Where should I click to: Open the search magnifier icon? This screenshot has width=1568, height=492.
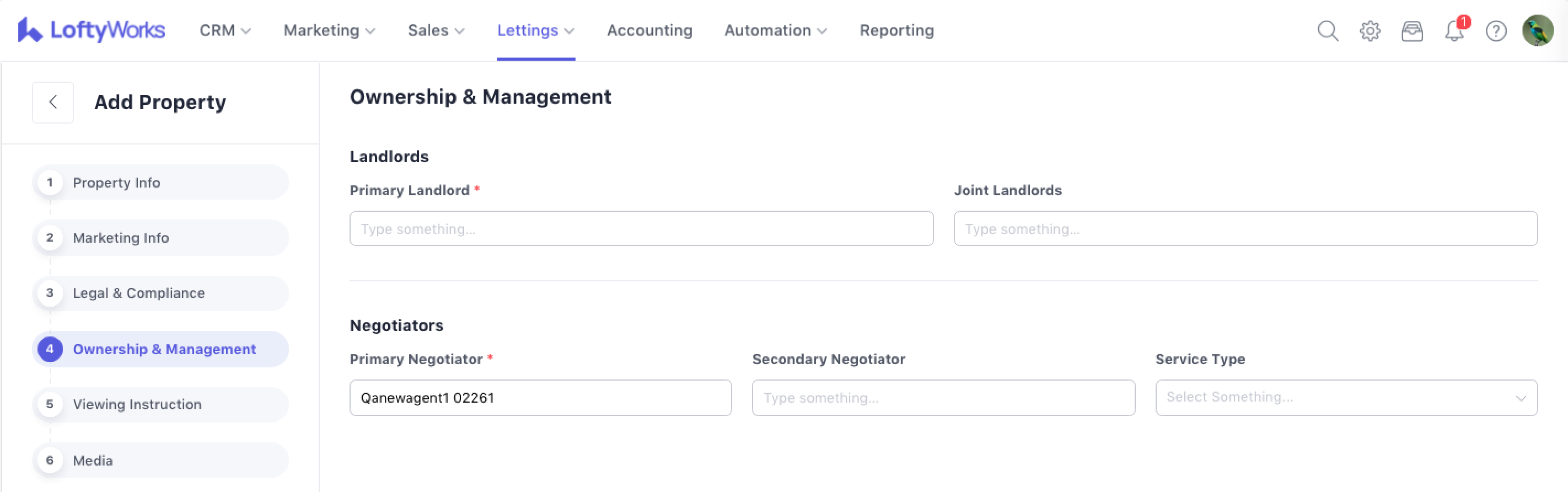pos(1328,30)
